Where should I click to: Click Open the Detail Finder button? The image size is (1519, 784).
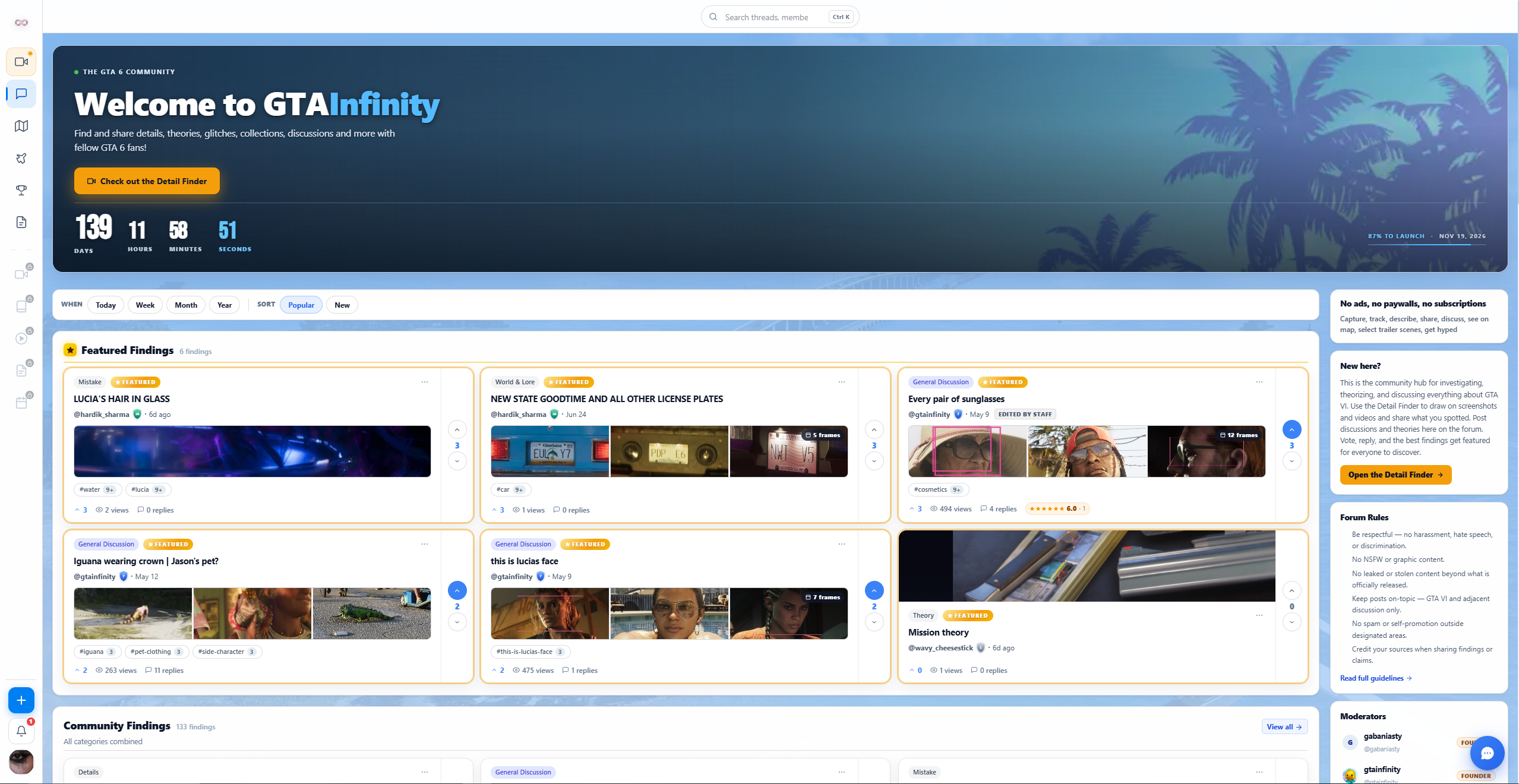tap(1395, 475)
